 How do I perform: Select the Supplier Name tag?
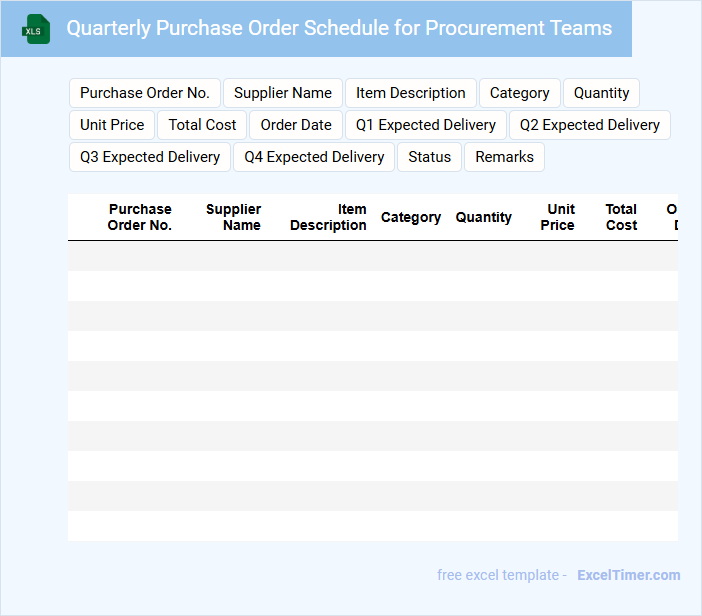(x=283, y=93)
